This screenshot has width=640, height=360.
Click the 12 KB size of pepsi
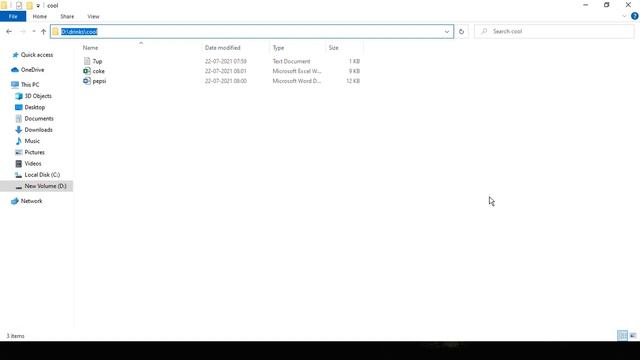tap(353, 81)
